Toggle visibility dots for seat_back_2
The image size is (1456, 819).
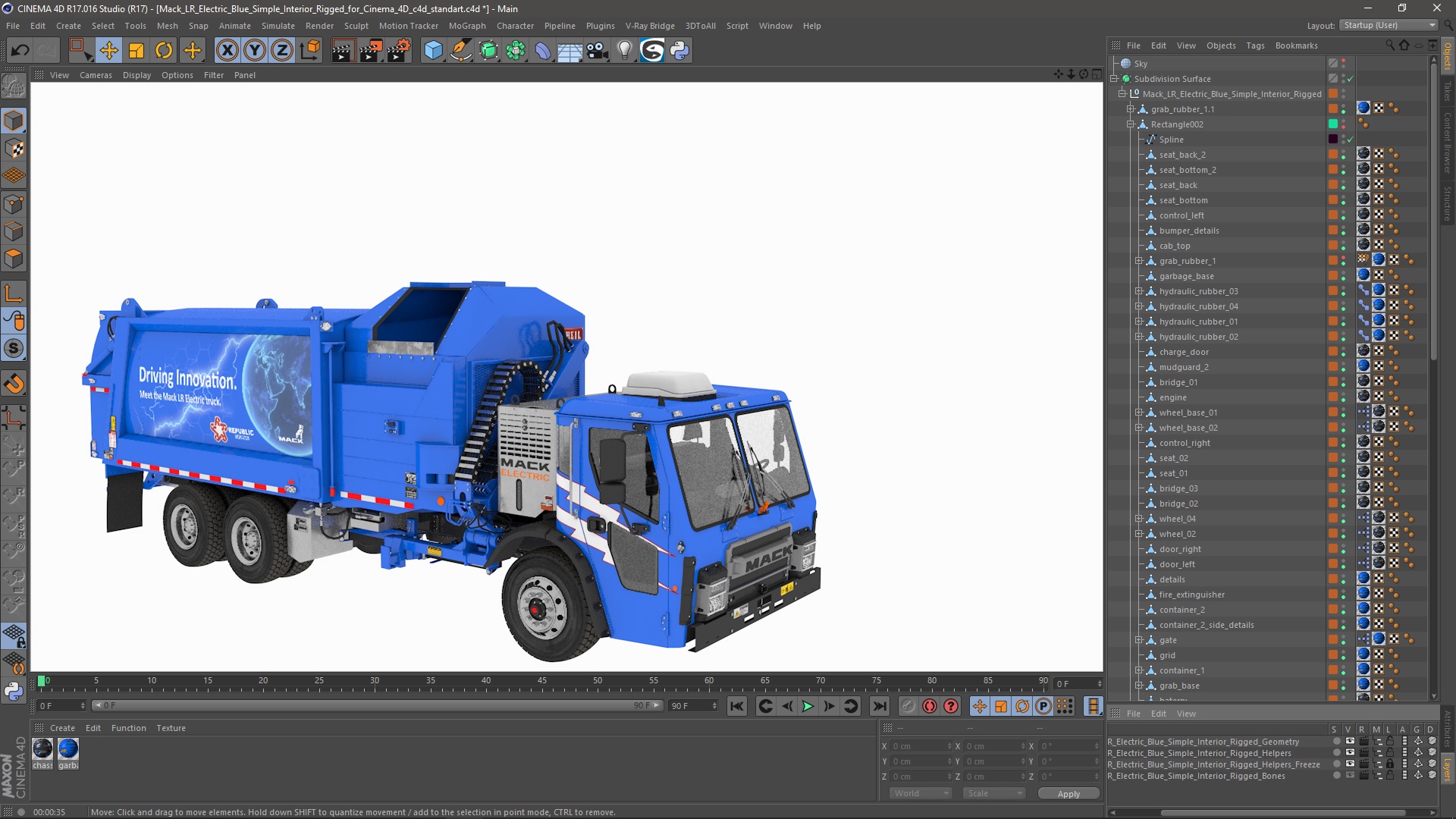(x=1344, y=155)
